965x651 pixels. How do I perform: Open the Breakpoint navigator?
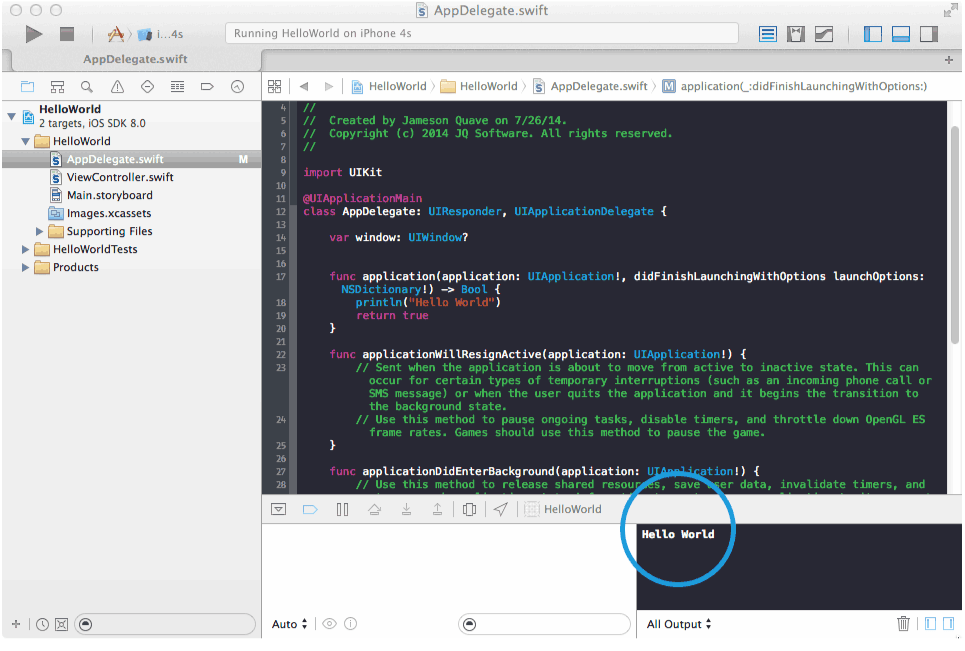(207, 86)
